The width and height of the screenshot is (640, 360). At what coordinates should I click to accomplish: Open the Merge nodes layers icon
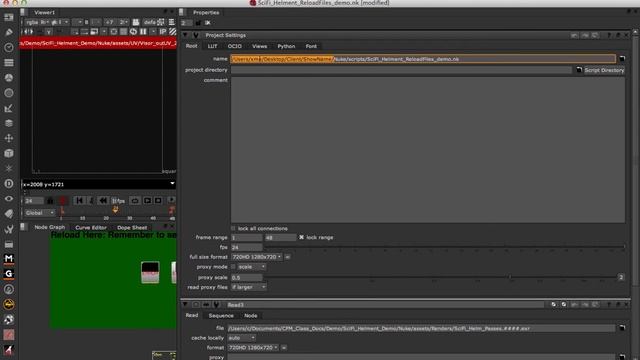click(9, 123)
